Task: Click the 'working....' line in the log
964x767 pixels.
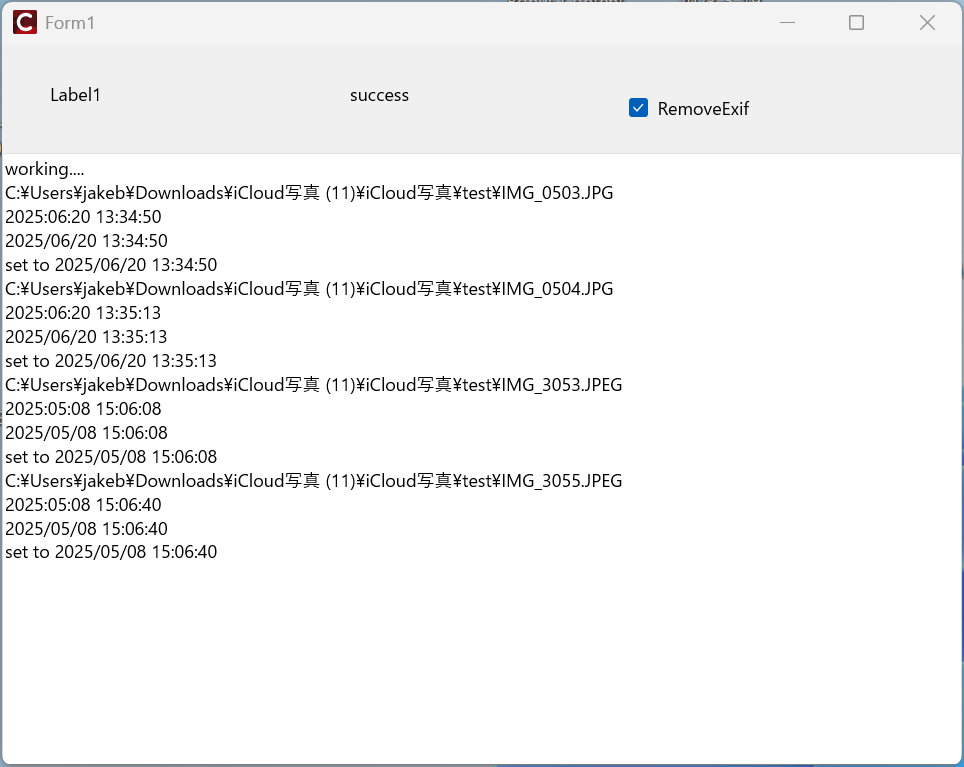Action: point(44,169)
